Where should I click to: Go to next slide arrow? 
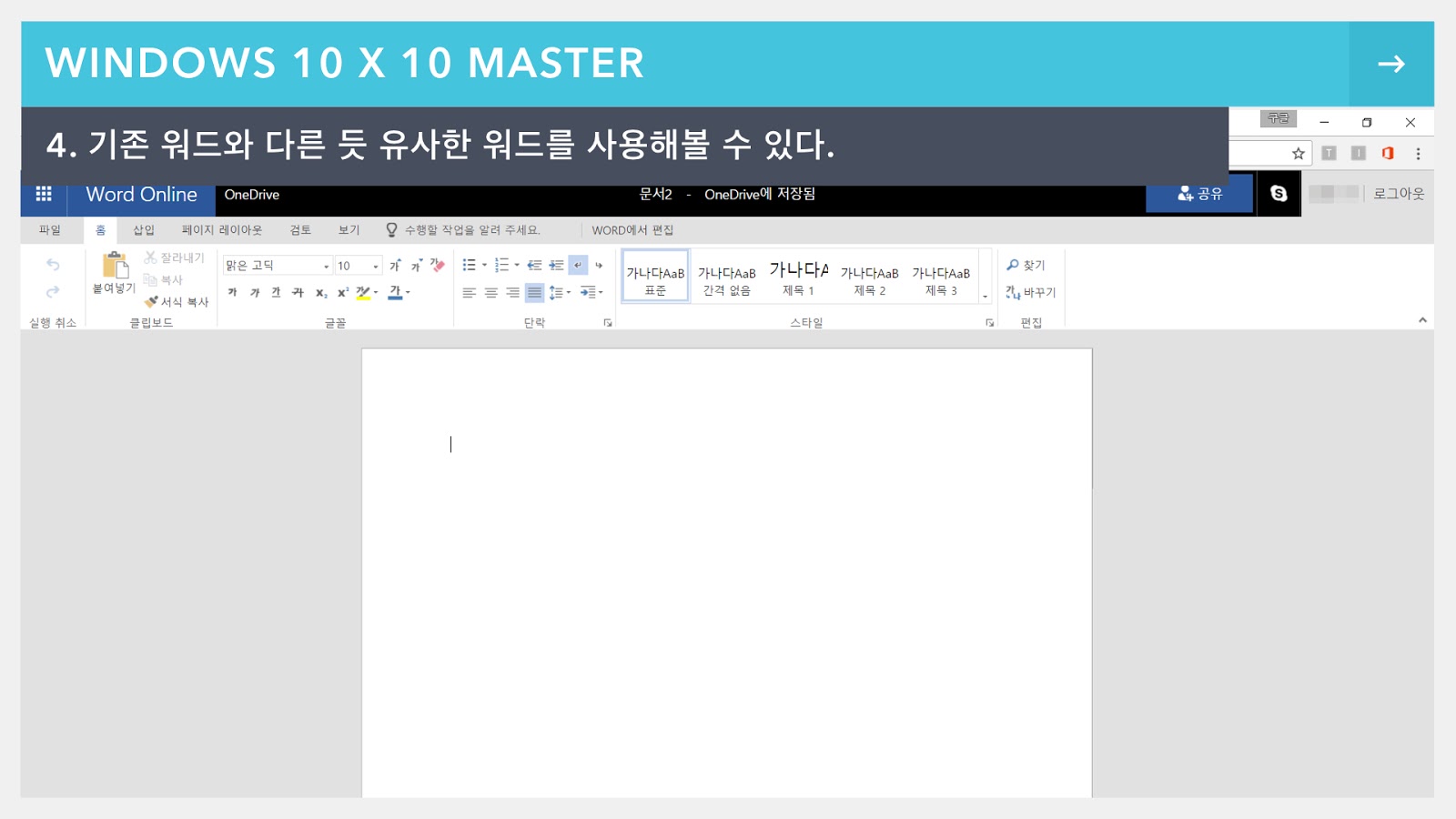(1391, 64)
